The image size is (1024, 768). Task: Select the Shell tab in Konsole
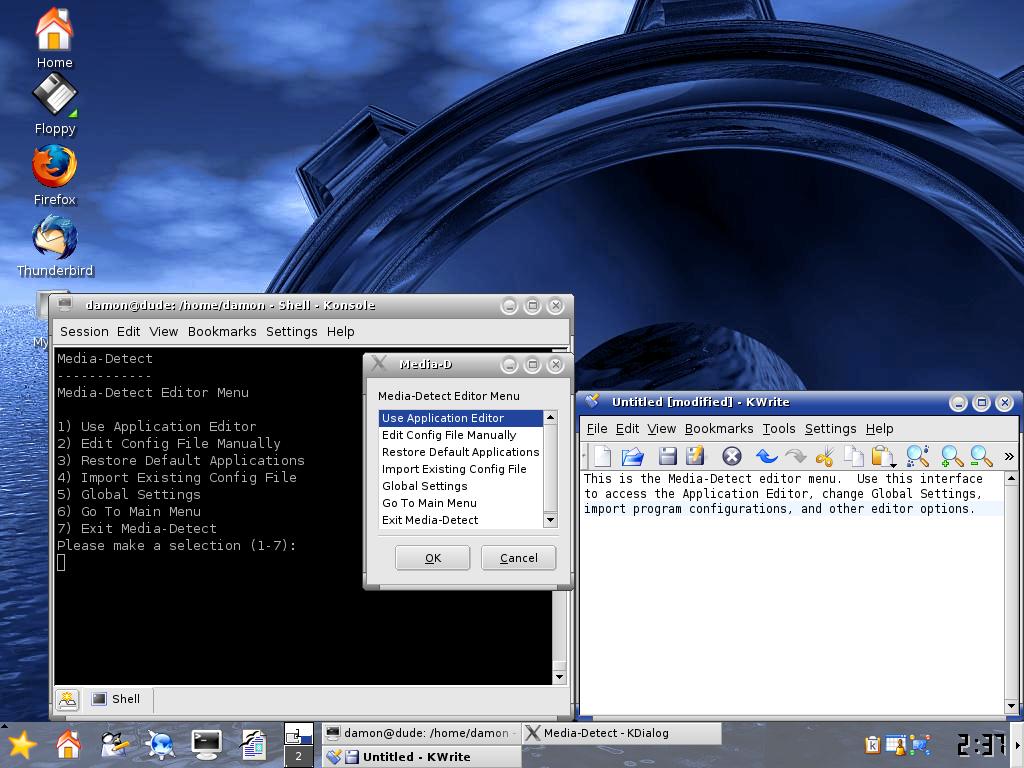(116, 699)
